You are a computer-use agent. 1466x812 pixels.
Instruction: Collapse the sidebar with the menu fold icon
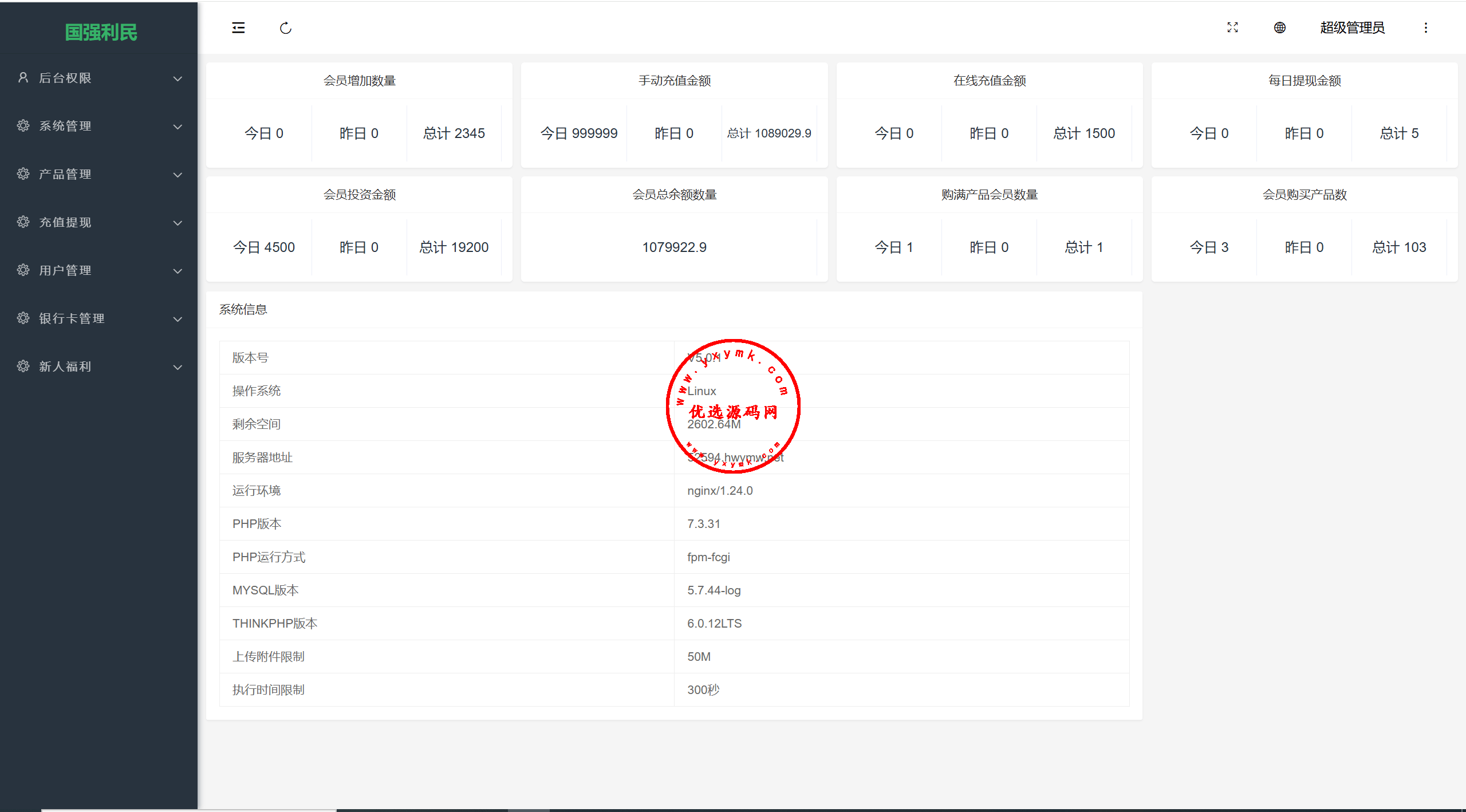pyautogui.click(x=238, y=27)
